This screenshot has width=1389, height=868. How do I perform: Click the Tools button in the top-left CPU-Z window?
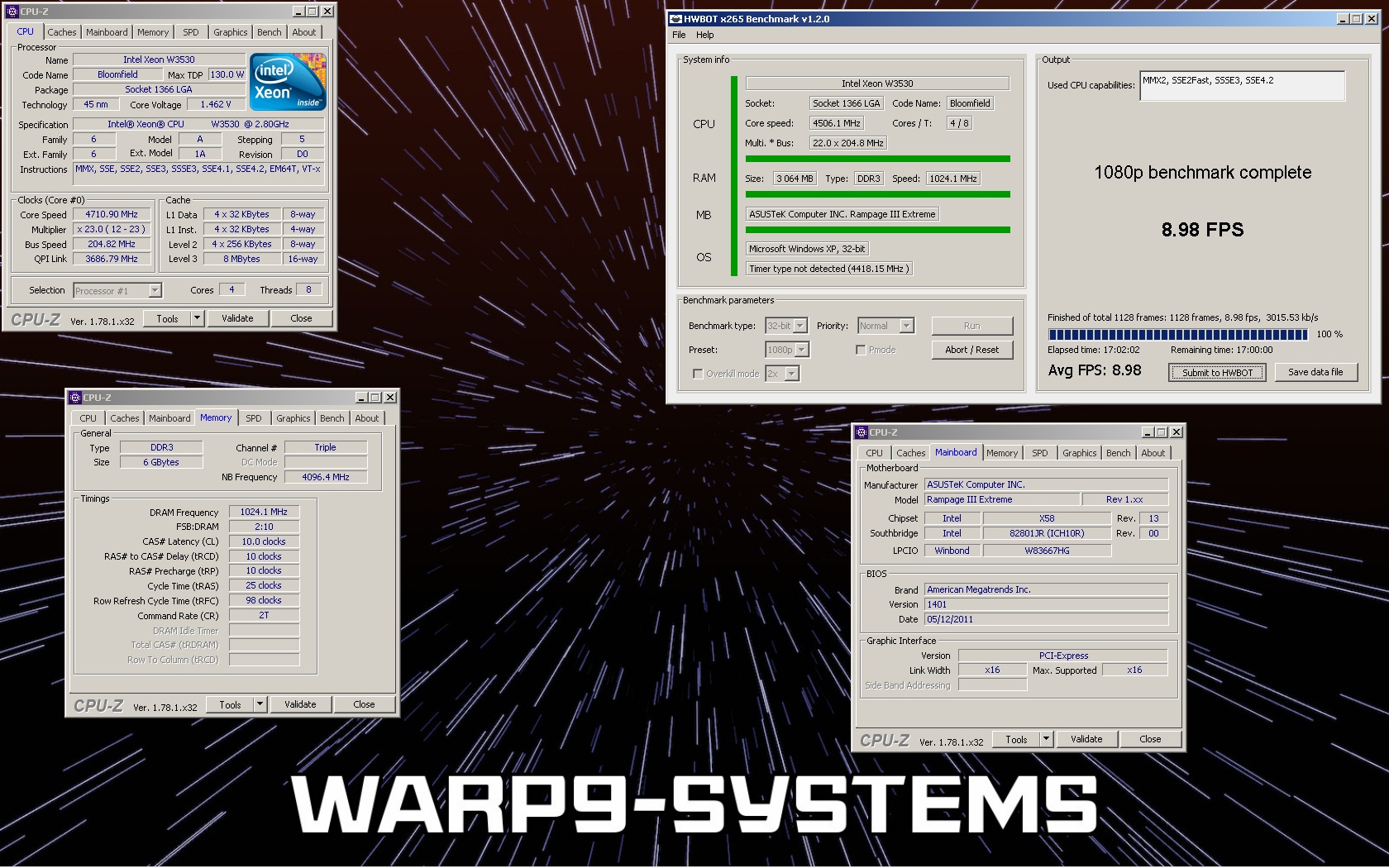(x=168, y=318)
